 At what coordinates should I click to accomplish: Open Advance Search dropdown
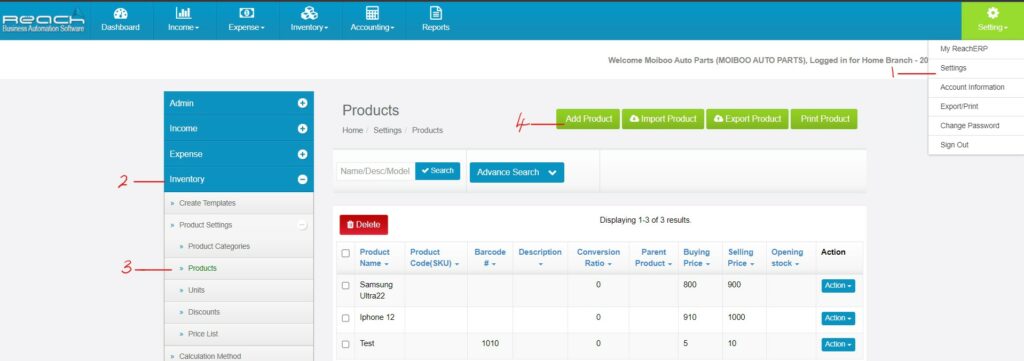click(x=517, y=172)
